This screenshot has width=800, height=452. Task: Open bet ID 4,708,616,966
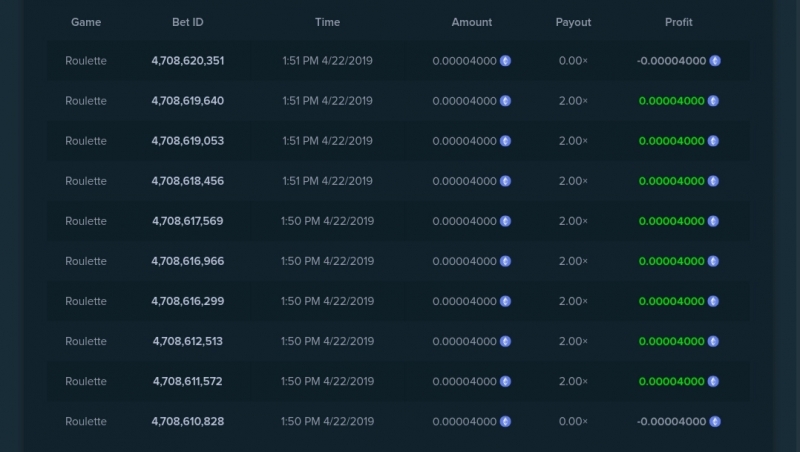(188, 261)
